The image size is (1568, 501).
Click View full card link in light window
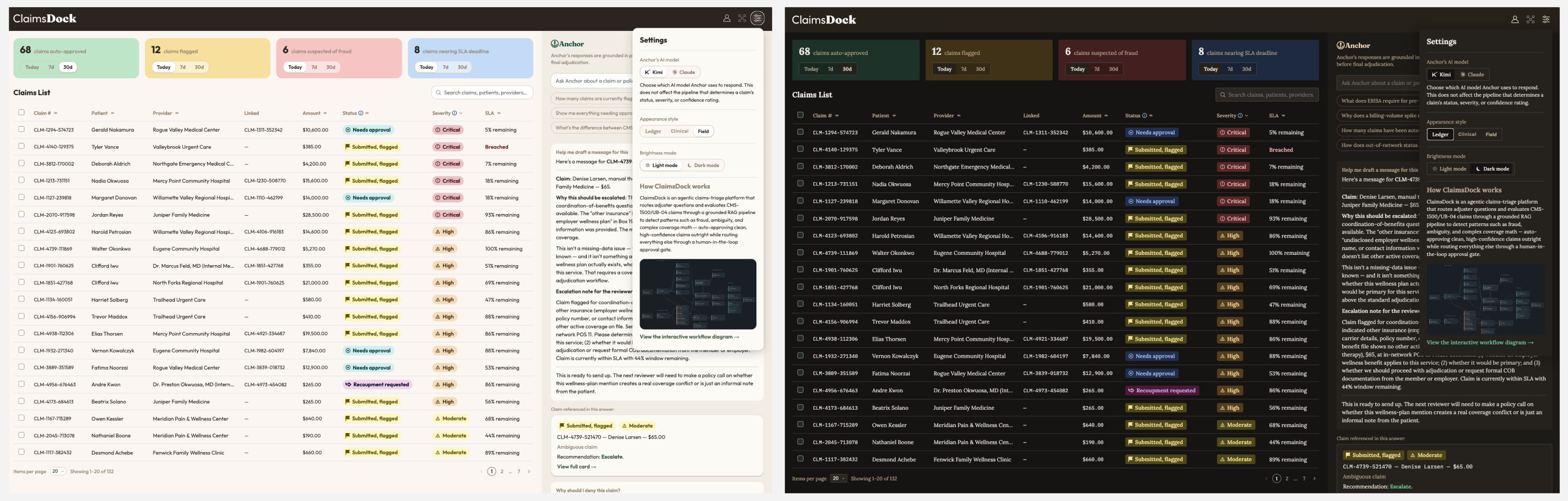(576, 467)
